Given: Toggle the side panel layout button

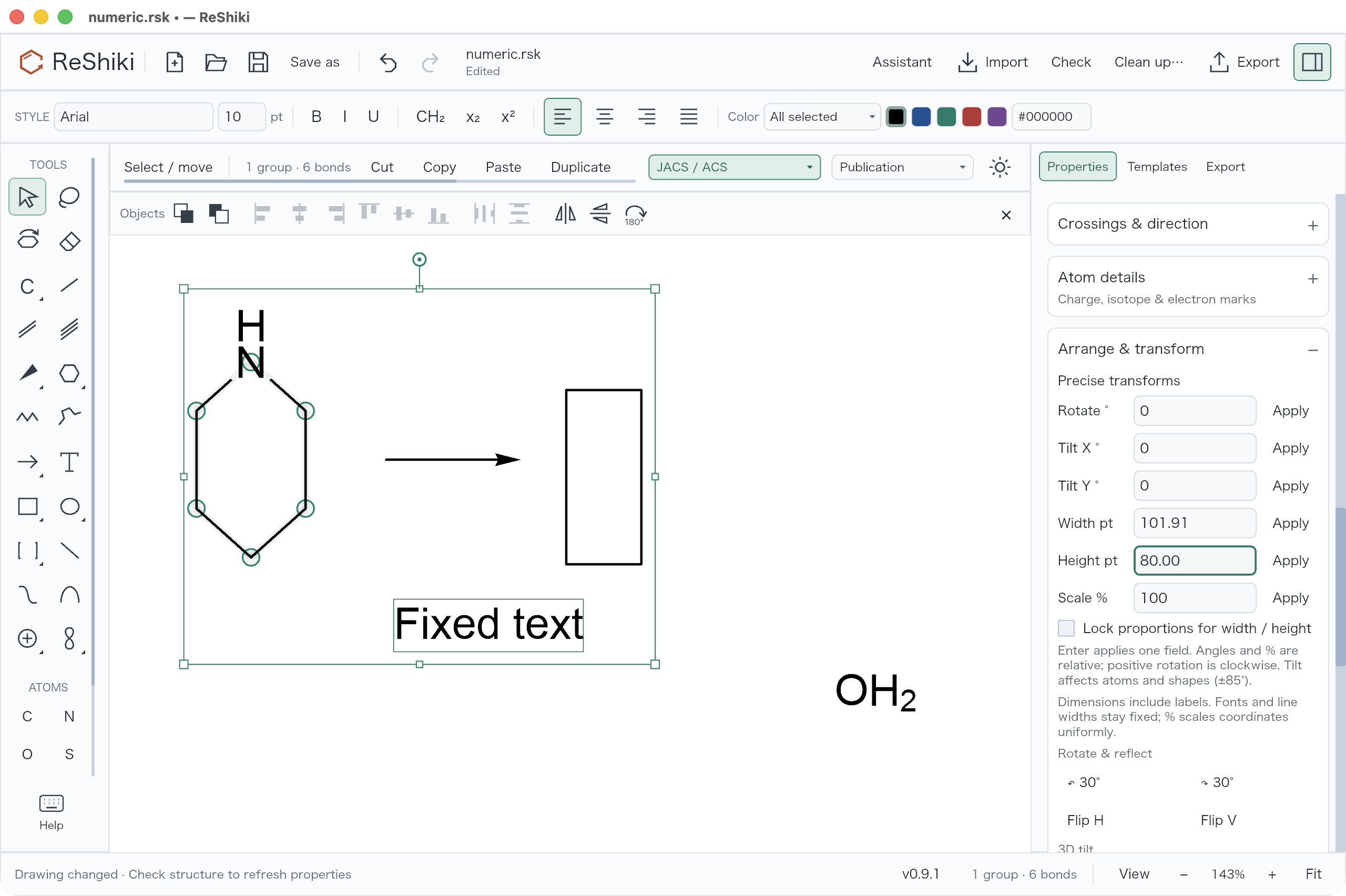Looking at the screenshot, I should click(1312, 62).
